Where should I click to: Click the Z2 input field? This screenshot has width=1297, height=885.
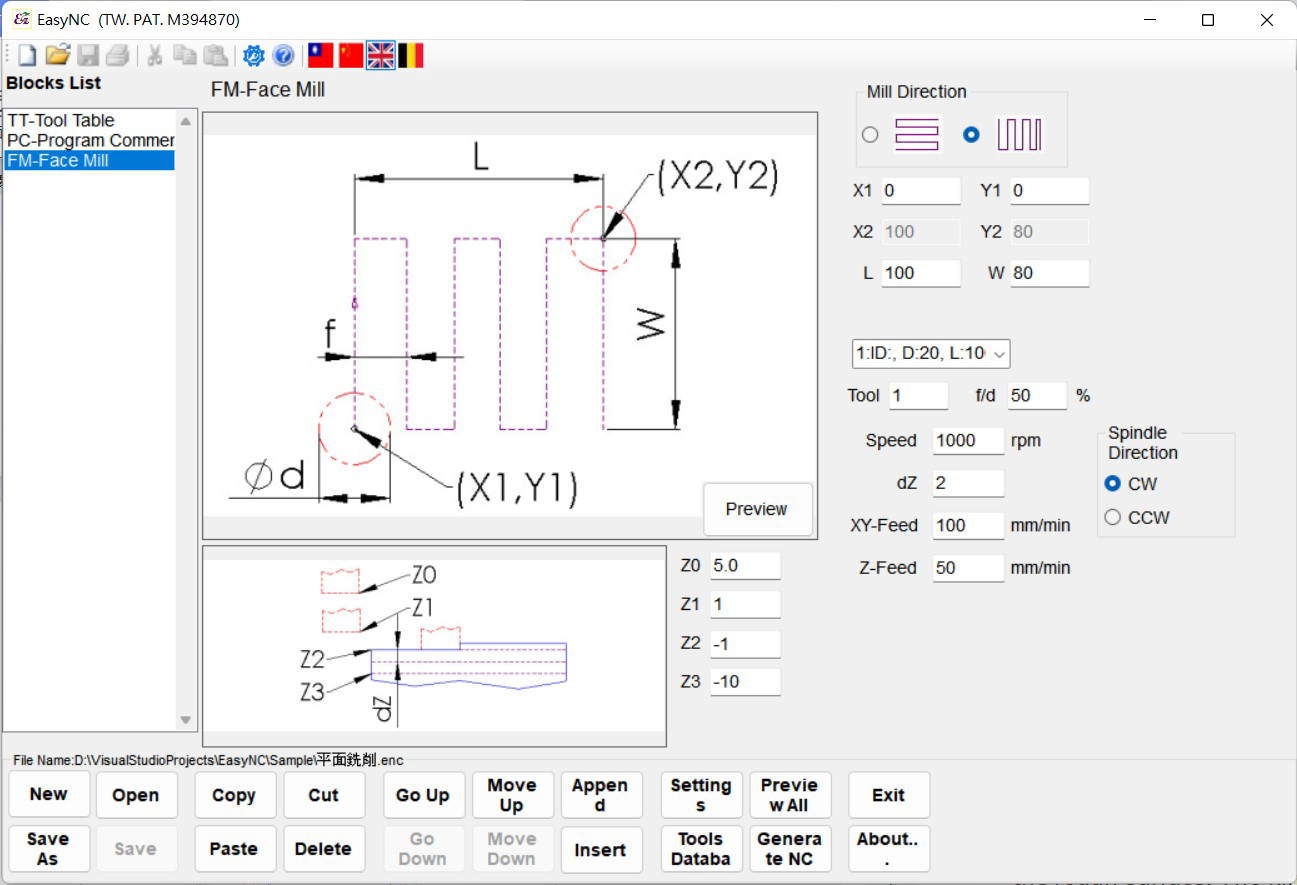tap(745, 644)
